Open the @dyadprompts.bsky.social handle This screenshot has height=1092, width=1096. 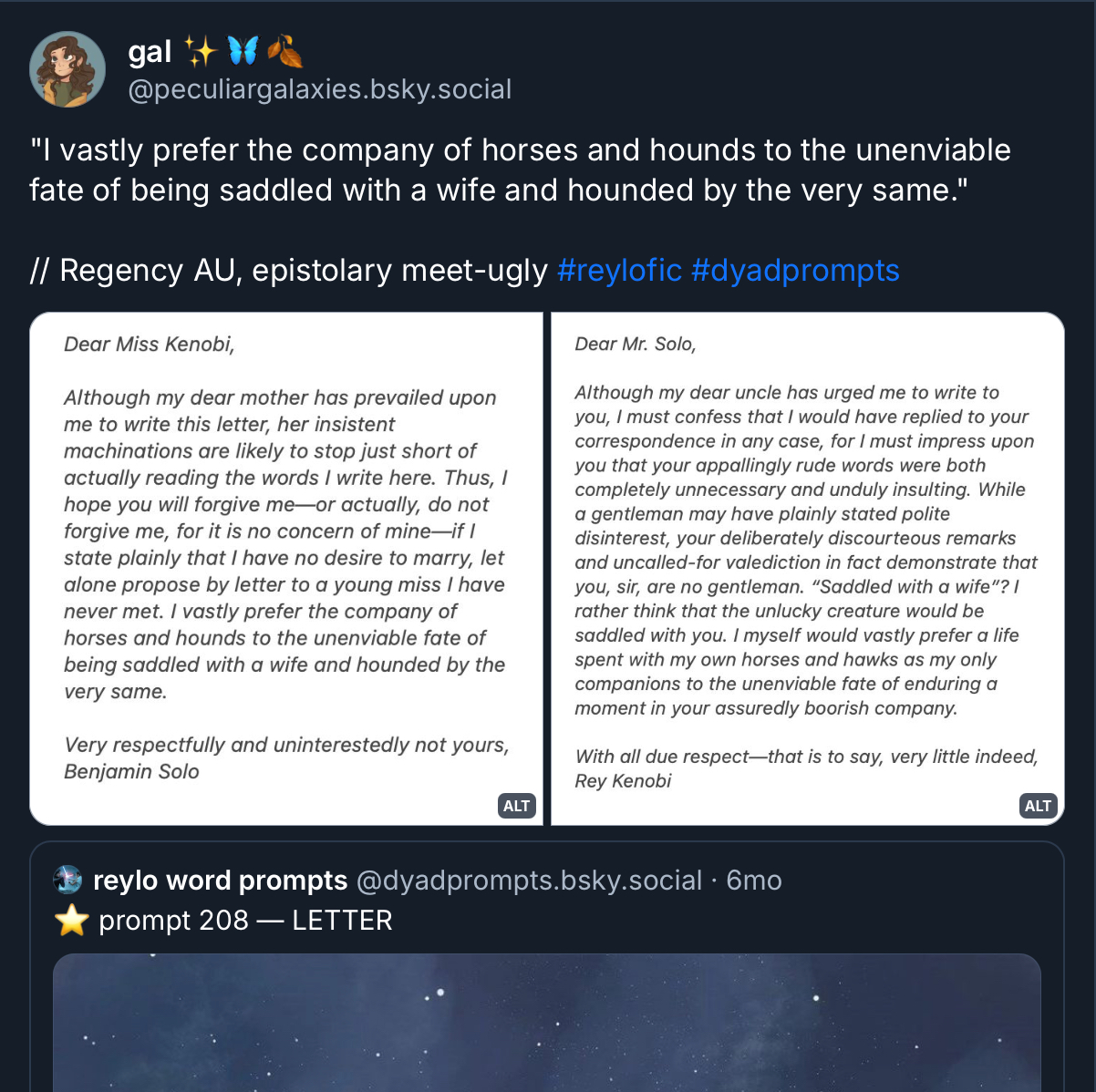[529, 881]
